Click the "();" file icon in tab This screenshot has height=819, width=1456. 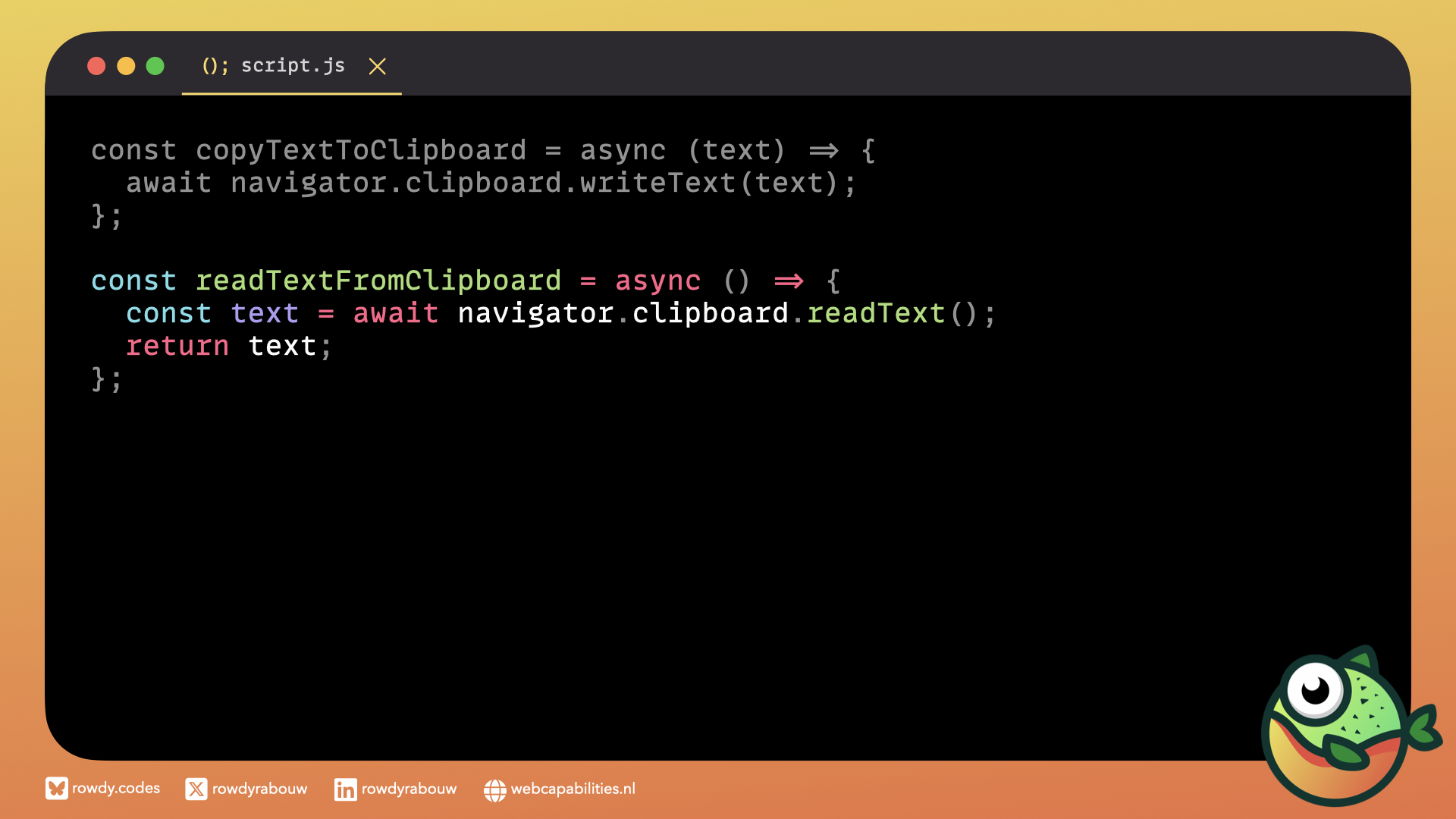click(x=215, y=66)
